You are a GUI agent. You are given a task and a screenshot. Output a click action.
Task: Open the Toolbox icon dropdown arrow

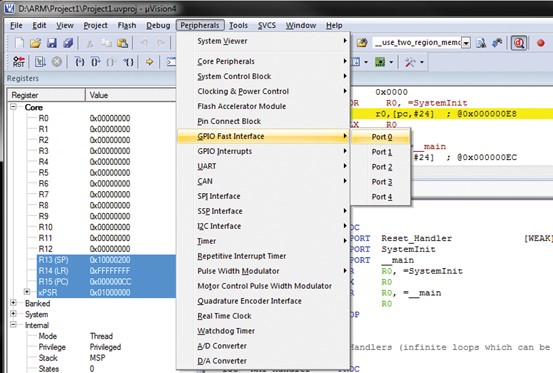422,62
